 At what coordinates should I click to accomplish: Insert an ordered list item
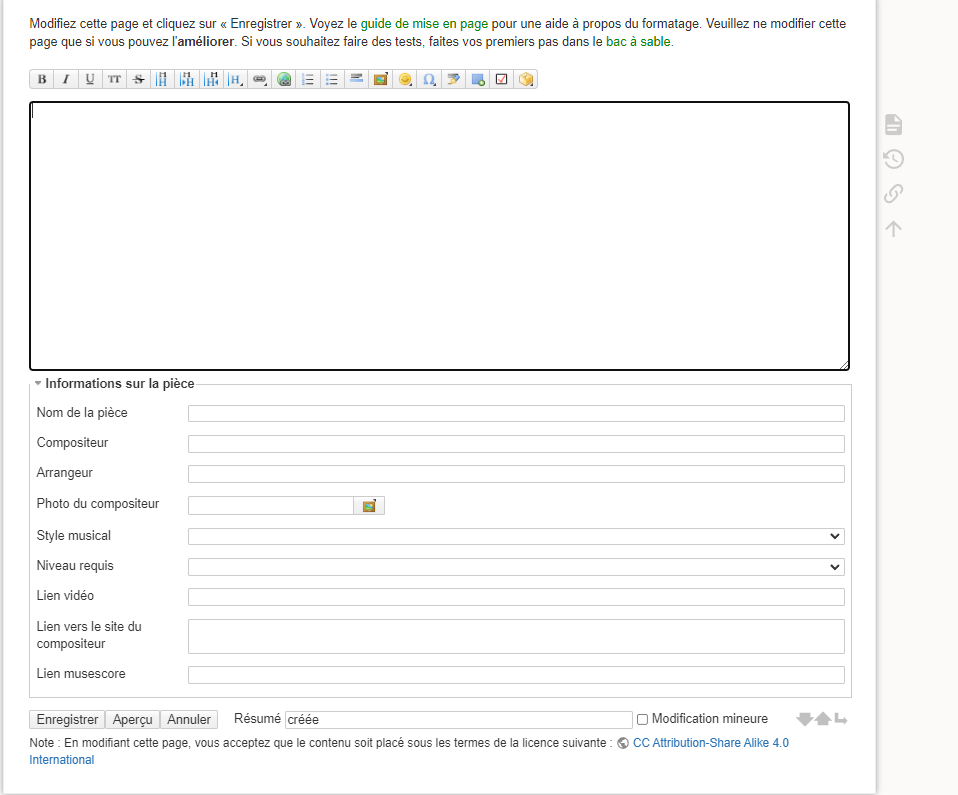tap(308, 79)
